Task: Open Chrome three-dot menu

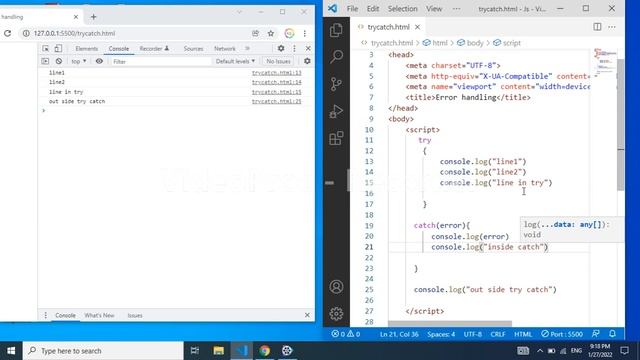Action: coord(304,33)
